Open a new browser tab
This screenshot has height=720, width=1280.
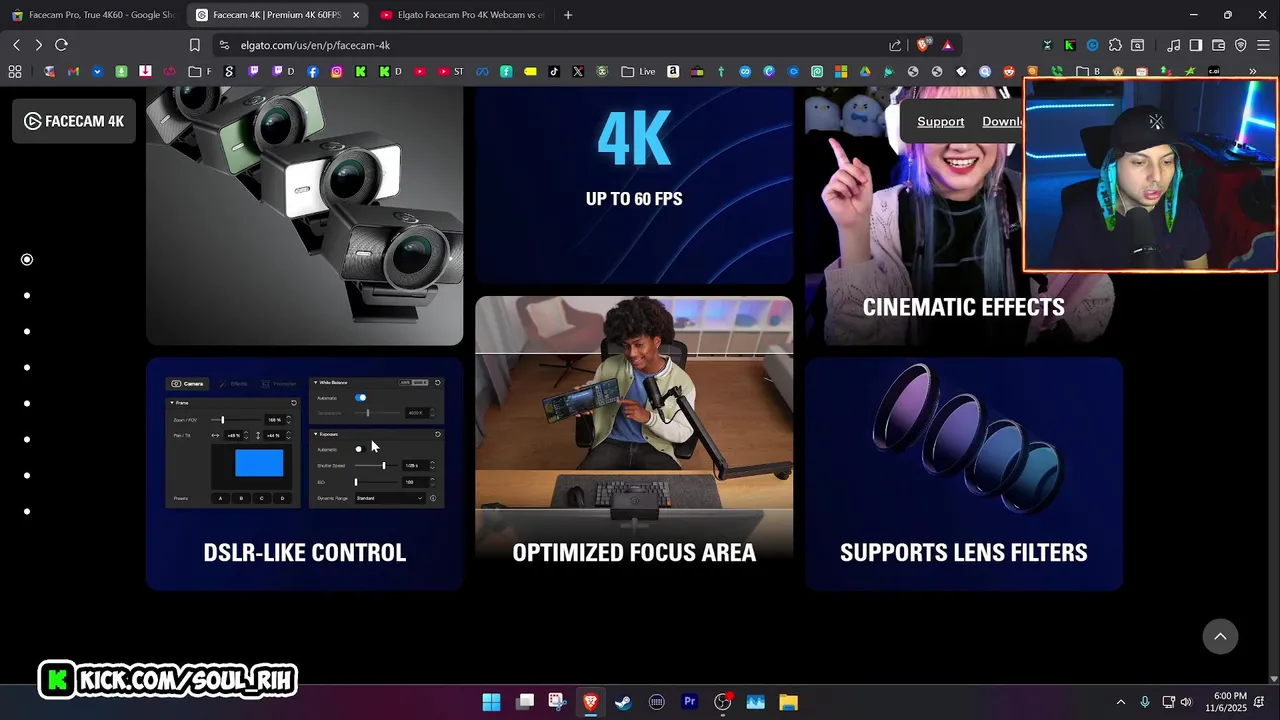pos(568,15)
